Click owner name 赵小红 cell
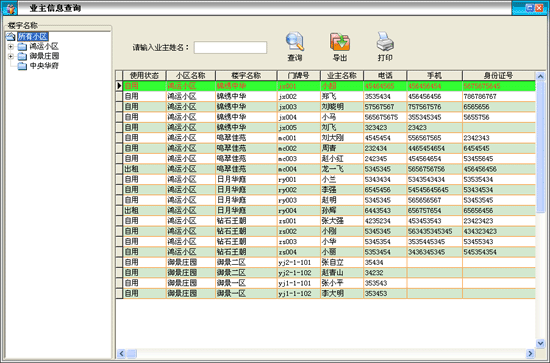Viewport: 550px width, 363px height. click(x=342, y=159)
